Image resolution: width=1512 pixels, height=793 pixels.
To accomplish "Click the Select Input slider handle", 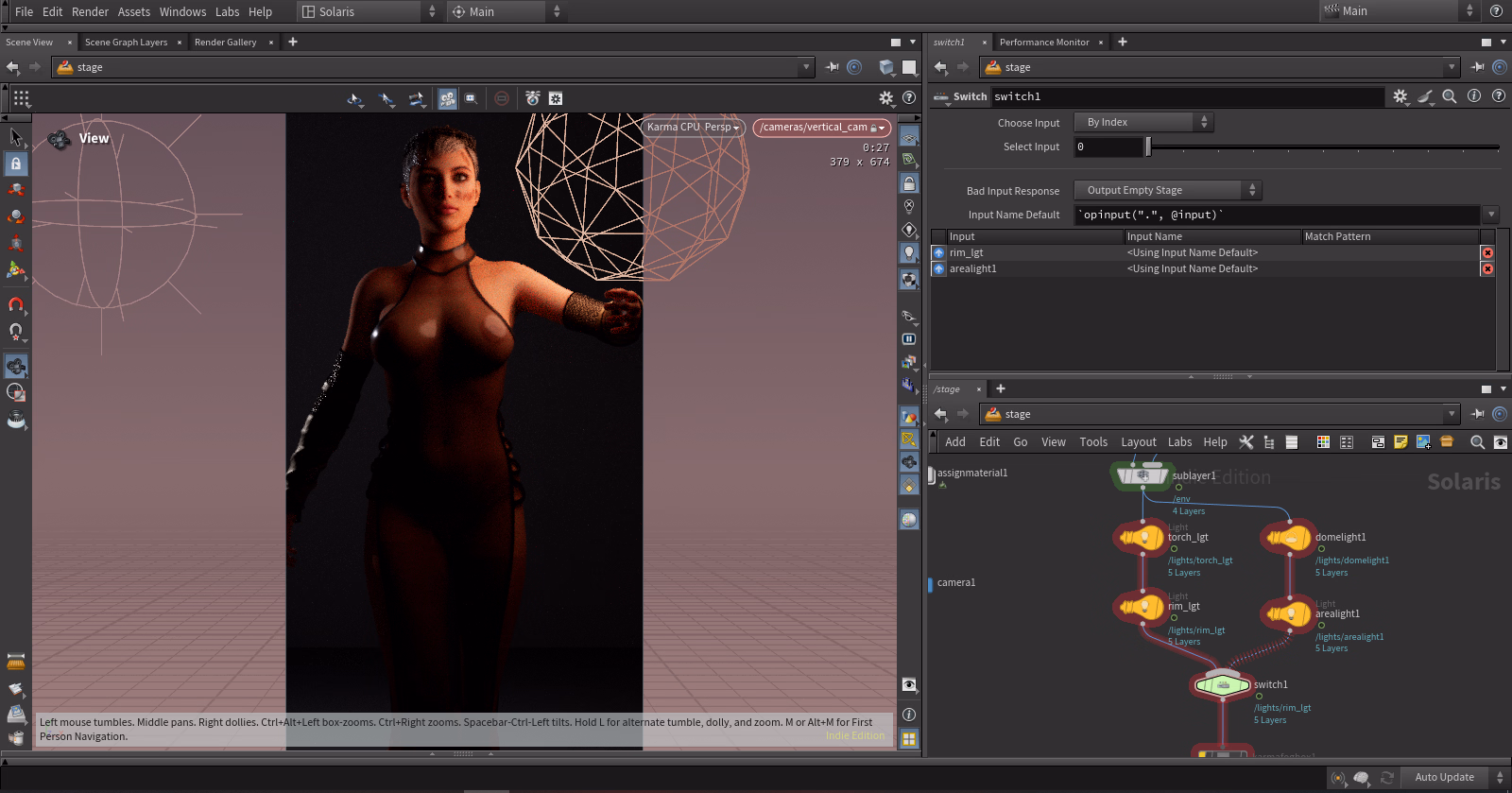I will (x=1148, y=147).
